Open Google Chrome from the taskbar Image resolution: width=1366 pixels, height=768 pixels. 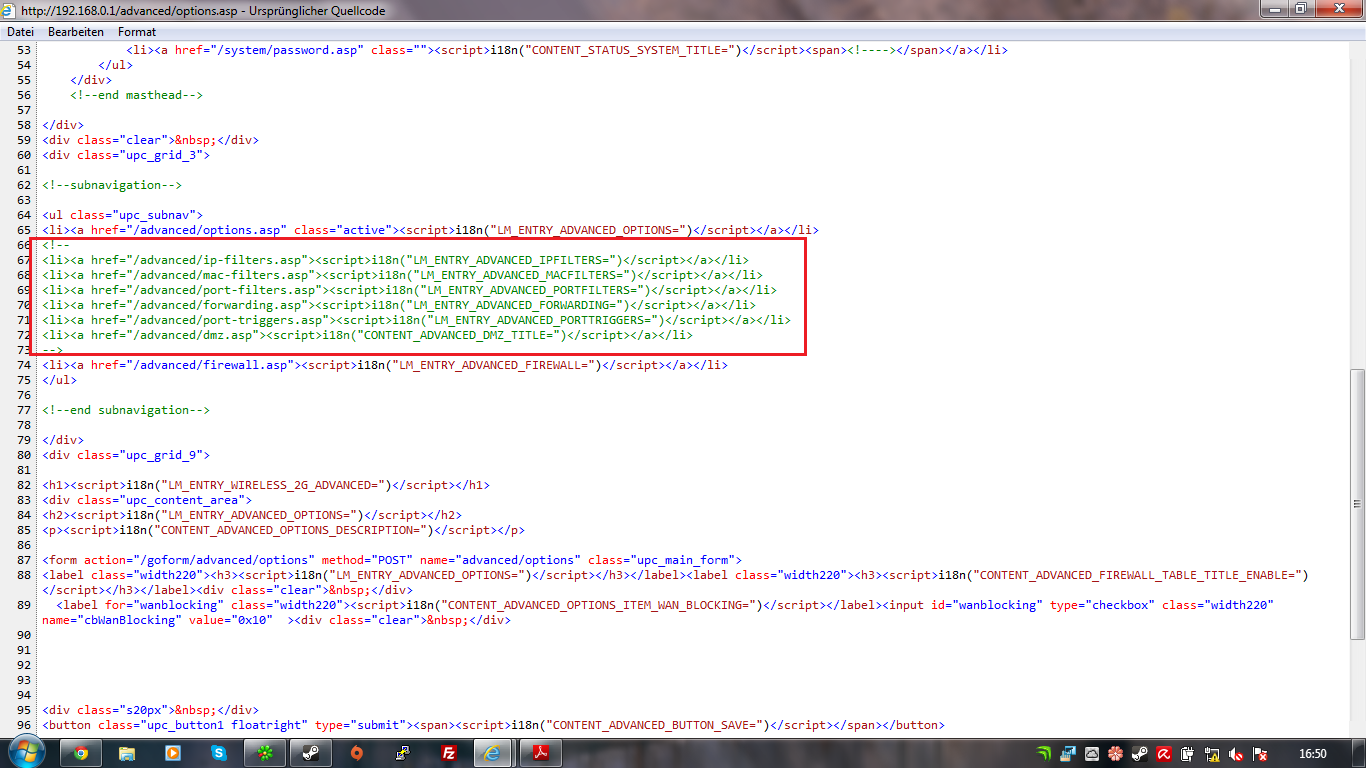(x=80, y=753)
